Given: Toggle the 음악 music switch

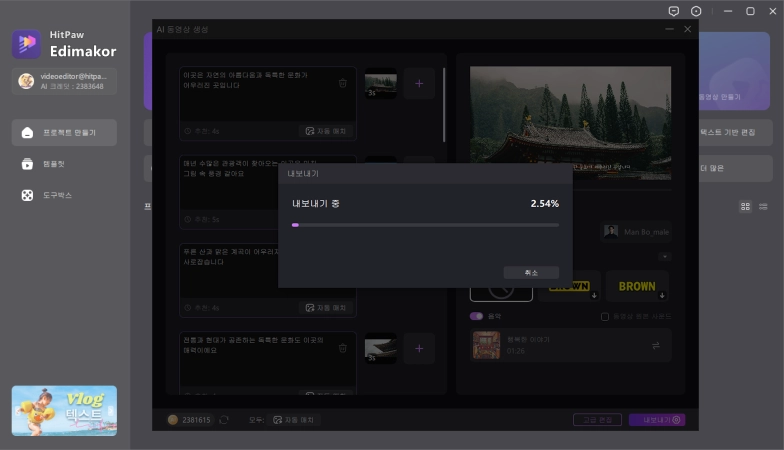Looking at the screenshot, I should (x=476, y=316).
